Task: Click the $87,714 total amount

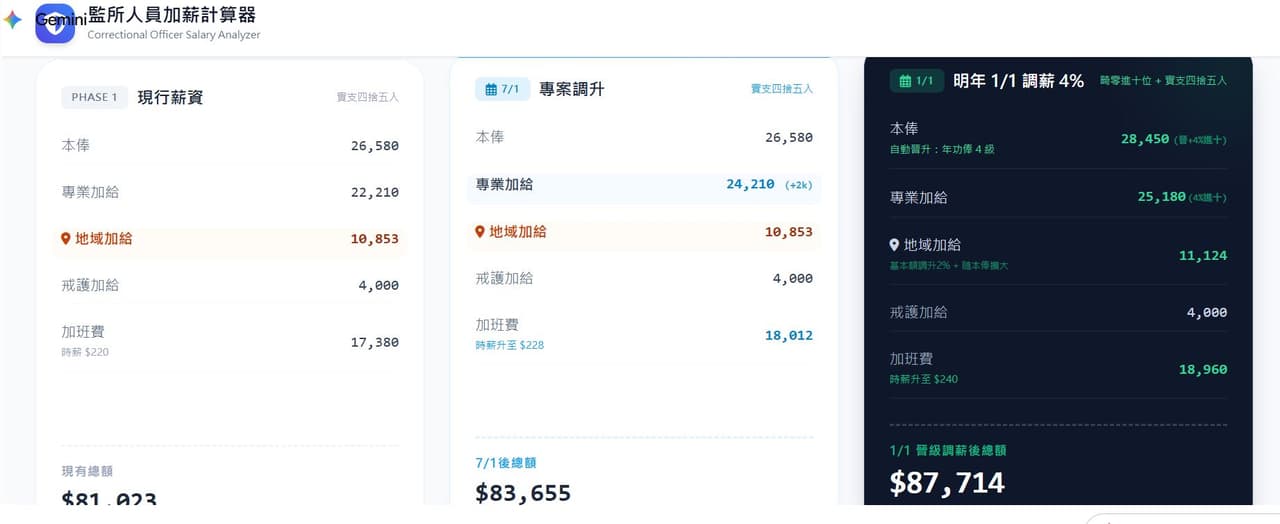Action: (947, 483)
